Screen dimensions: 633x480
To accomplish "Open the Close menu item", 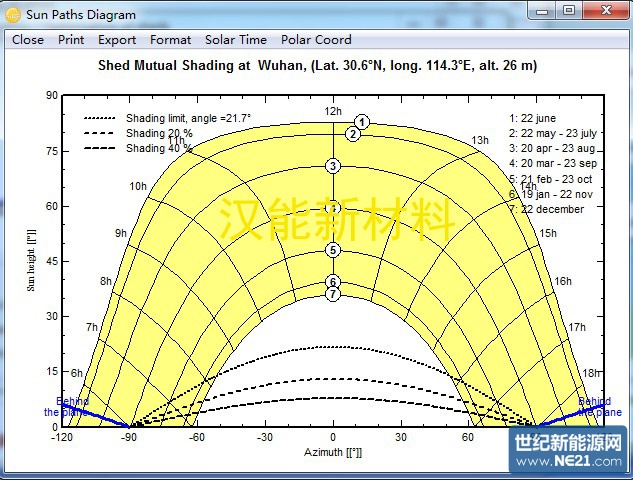I will 27,40.
